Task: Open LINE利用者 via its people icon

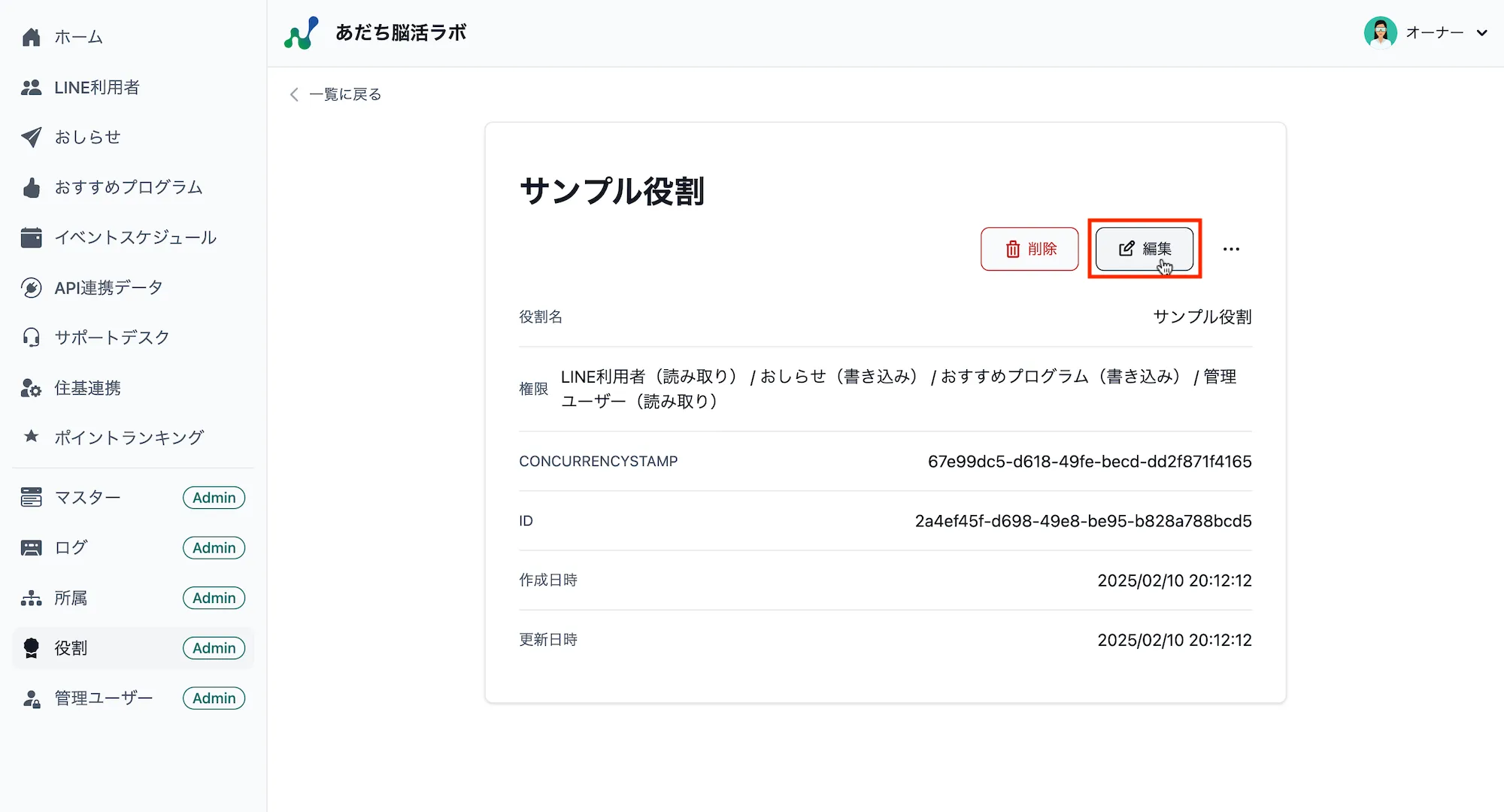Action: coord(31,86)
